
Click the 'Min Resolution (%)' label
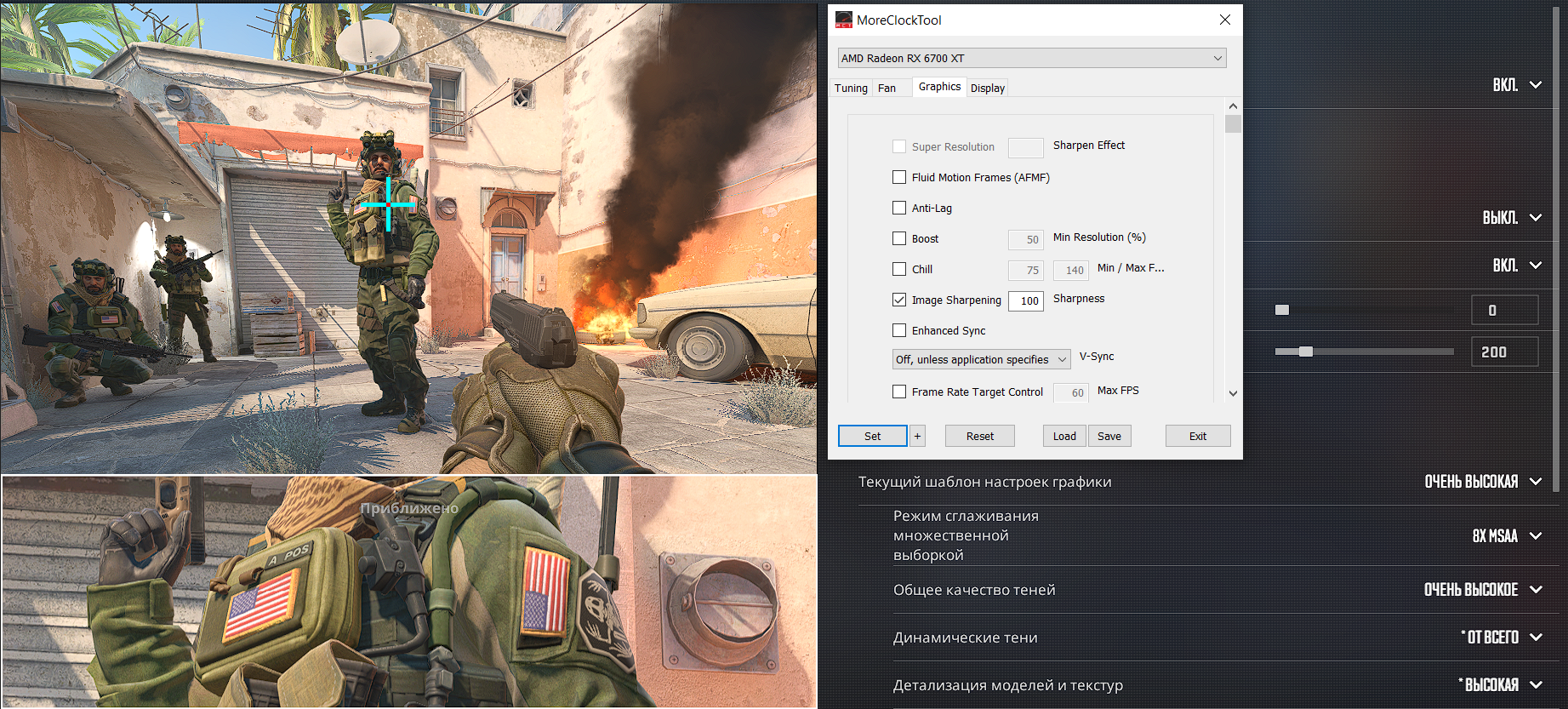click(1099, 237)
